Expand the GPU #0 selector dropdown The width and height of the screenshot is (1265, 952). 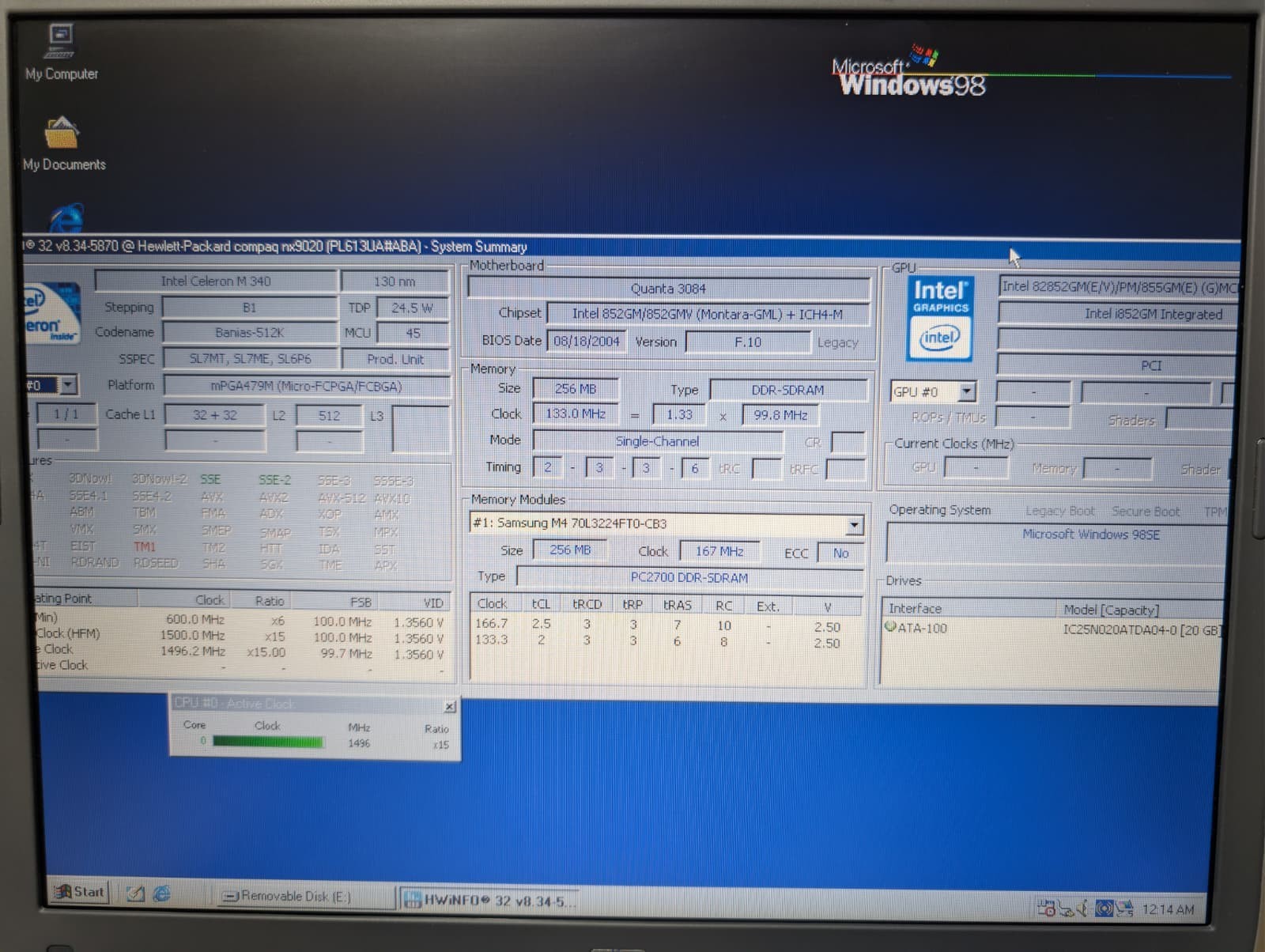pos(966,391)
